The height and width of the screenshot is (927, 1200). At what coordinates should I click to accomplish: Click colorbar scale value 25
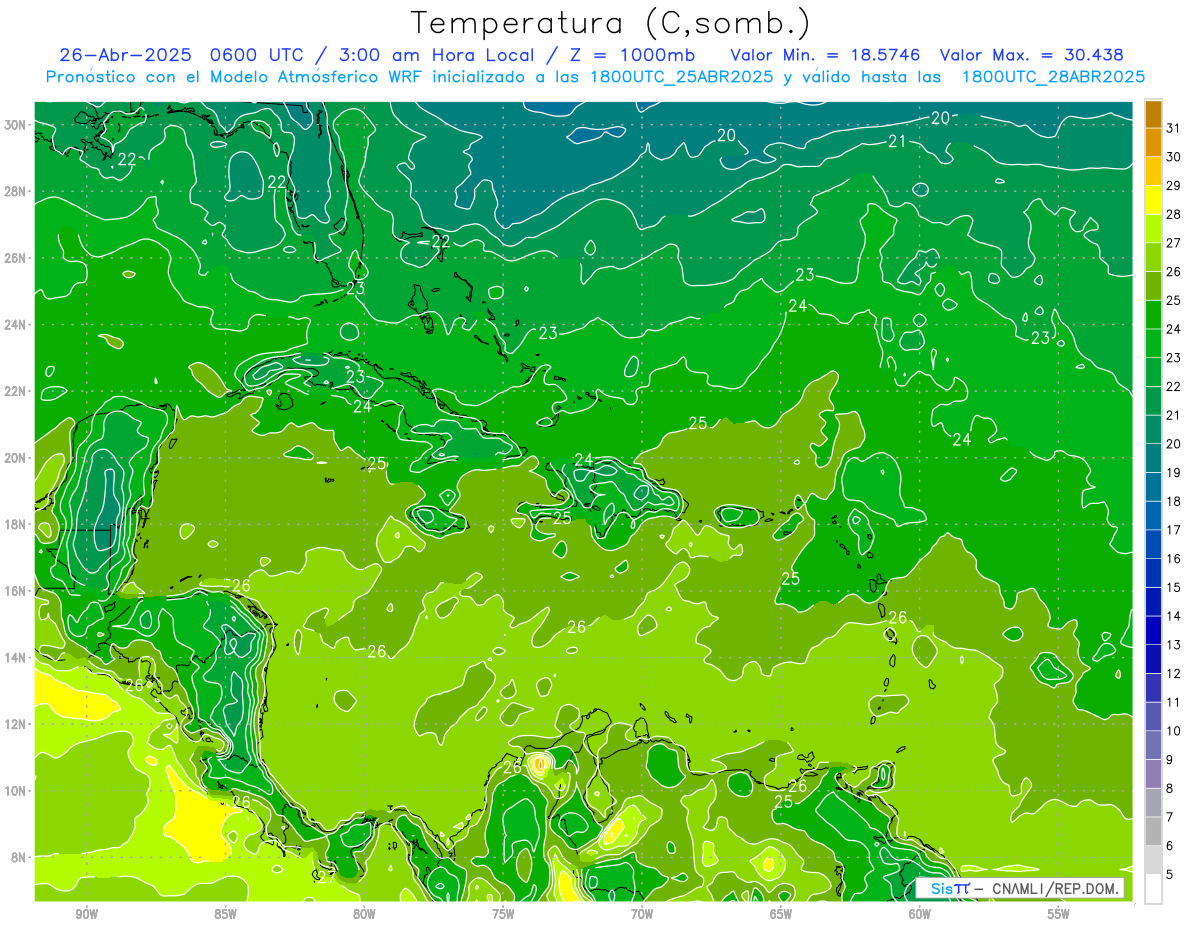tap(1173, 300)
